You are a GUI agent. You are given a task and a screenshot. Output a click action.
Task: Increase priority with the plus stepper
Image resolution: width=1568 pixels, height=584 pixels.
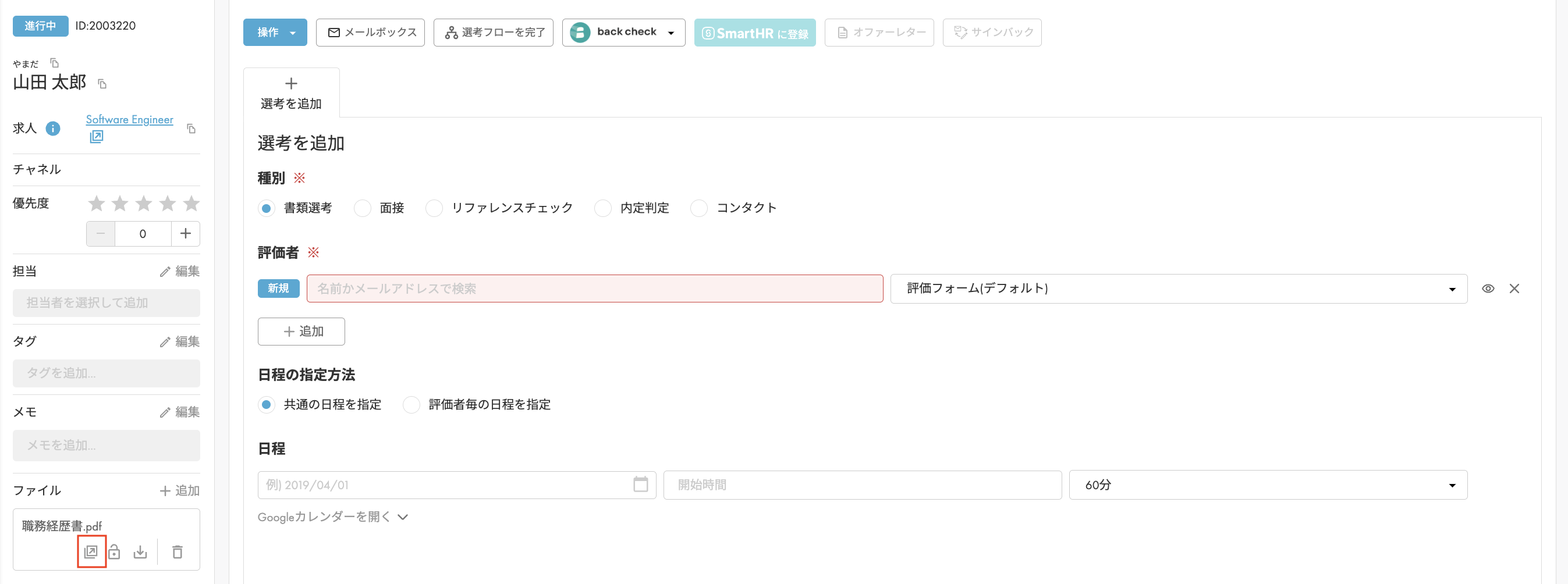185,234
